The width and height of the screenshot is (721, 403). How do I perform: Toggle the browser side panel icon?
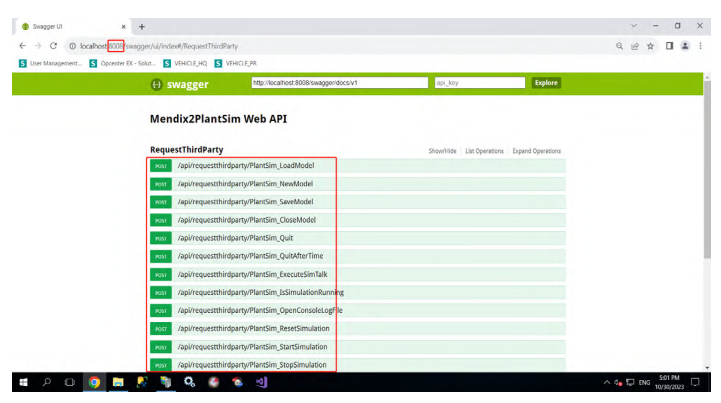[670, 46]
